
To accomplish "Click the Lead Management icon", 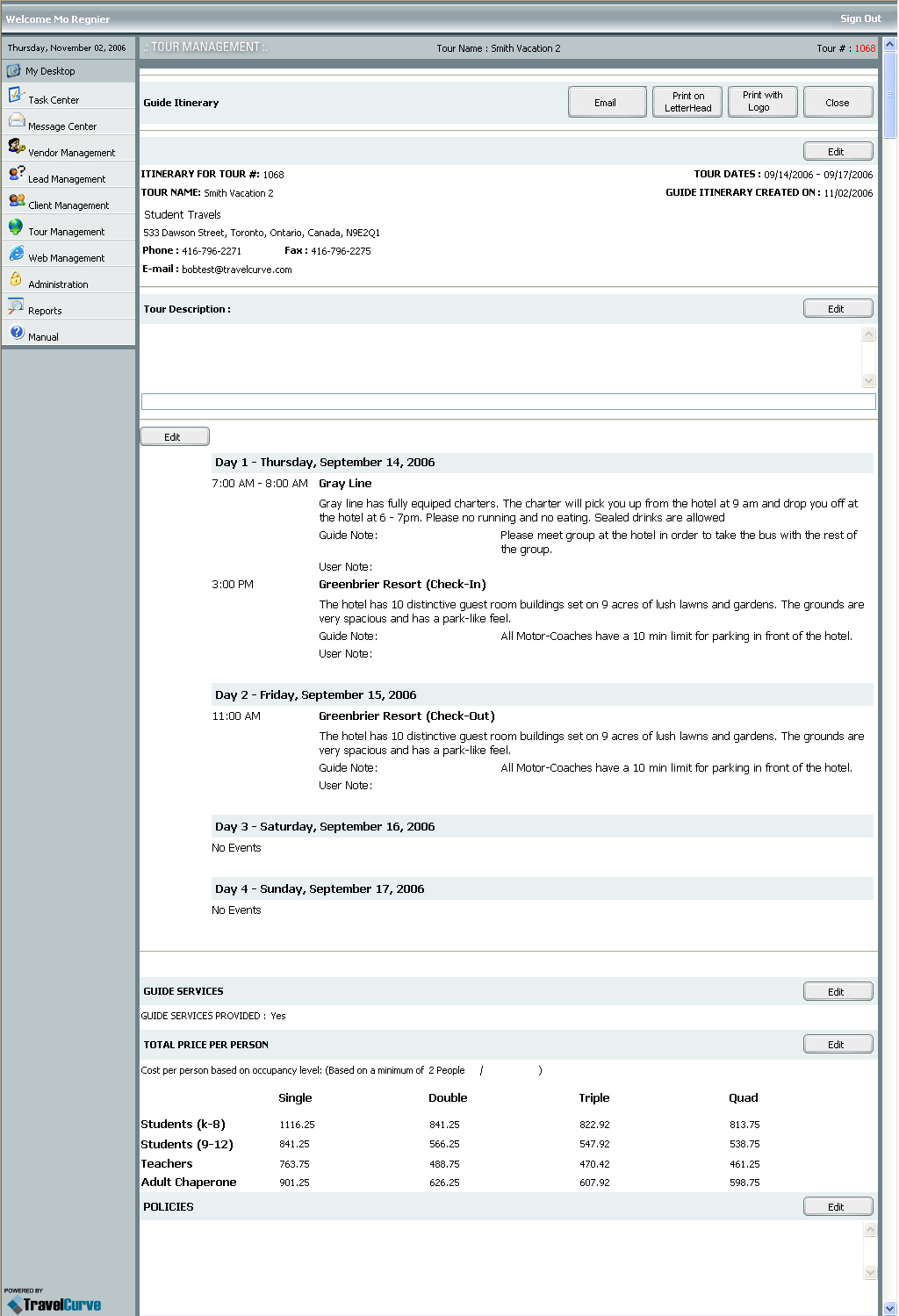I will point(16,173).
